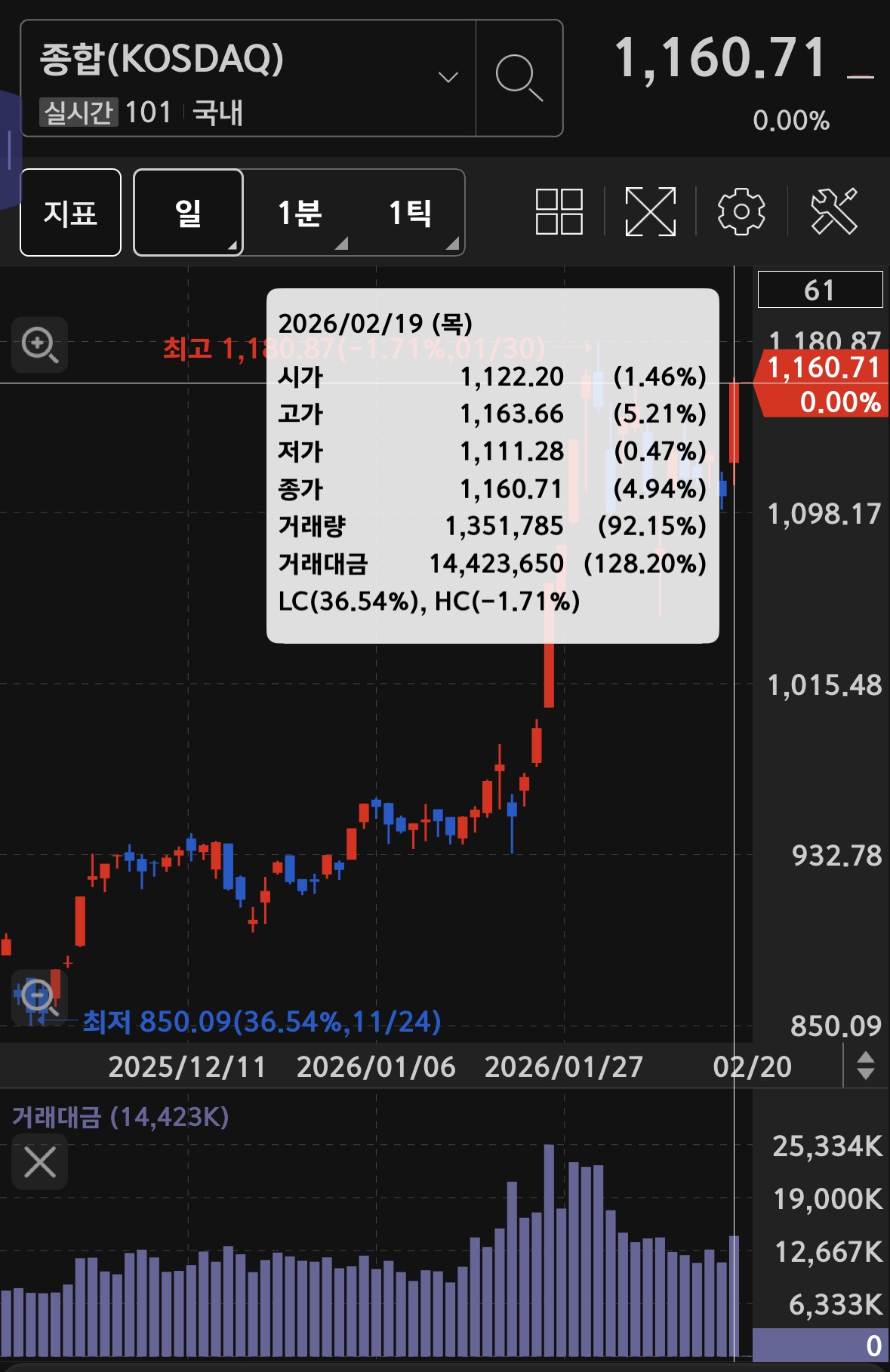Click the 2026/02/19 (목) tooltip date

375,324
